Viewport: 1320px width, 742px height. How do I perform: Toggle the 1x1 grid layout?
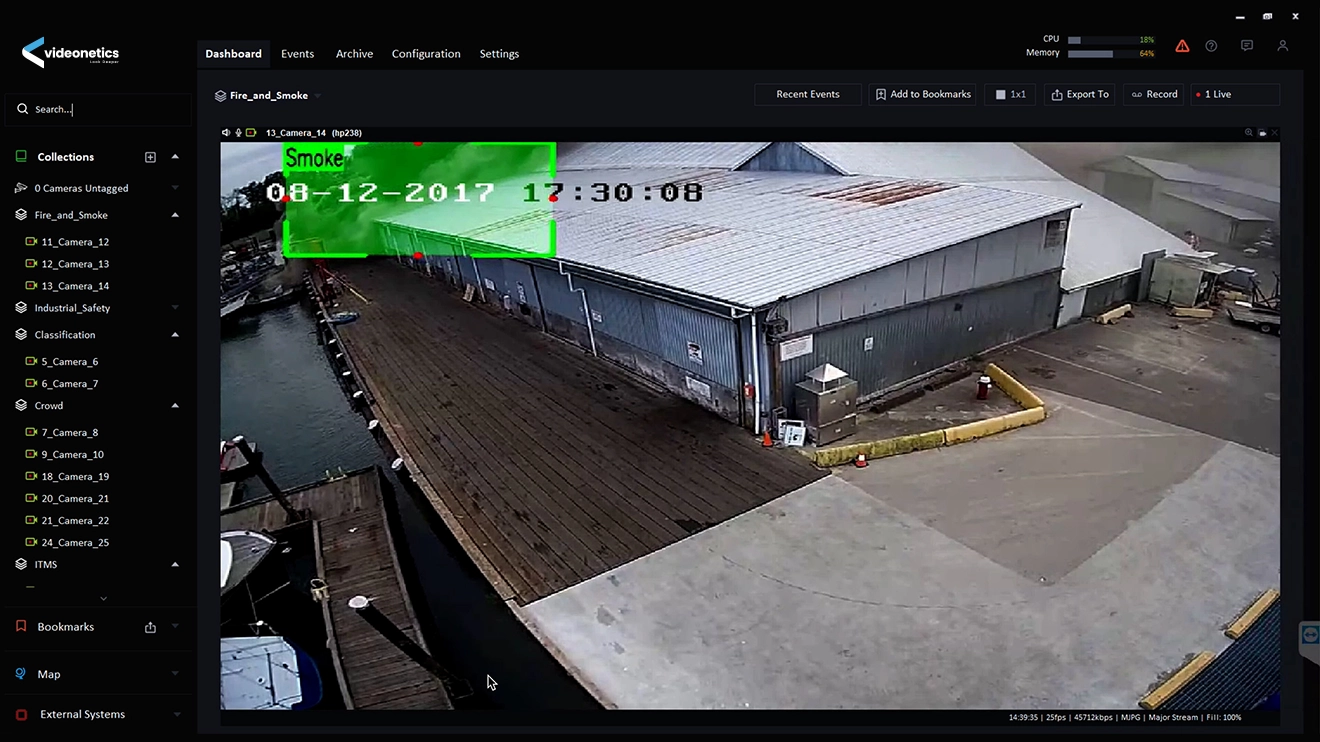click(1010, 95)
